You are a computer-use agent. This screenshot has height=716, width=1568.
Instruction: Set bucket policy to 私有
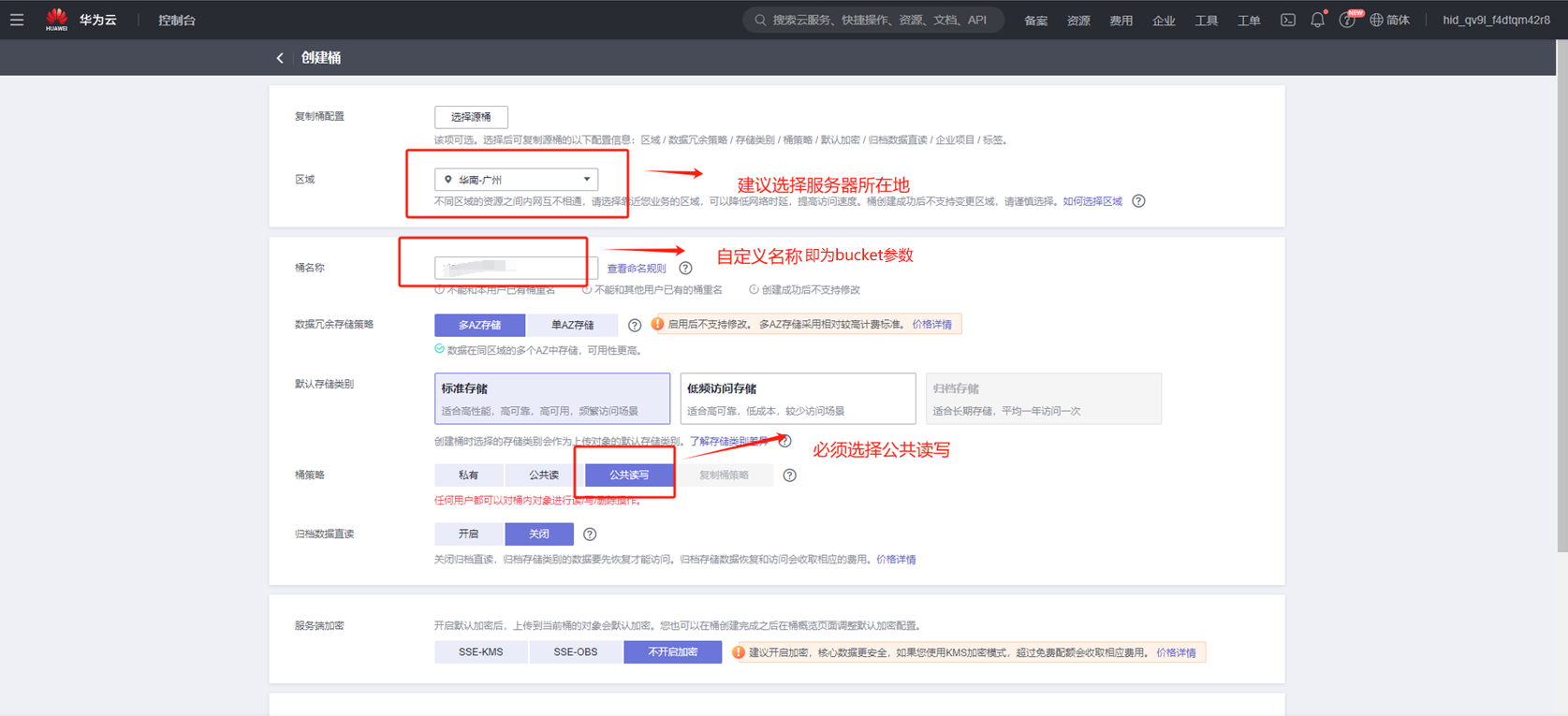(469, 475)
